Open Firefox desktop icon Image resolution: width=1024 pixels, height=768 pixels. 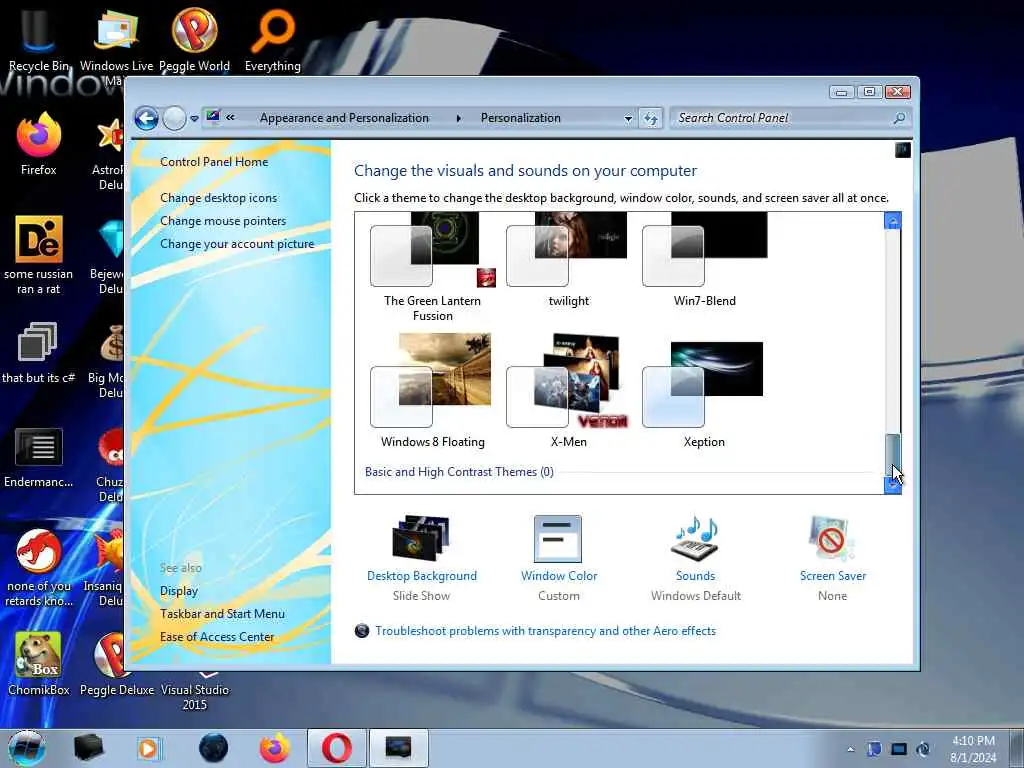(x=39, y=144)
